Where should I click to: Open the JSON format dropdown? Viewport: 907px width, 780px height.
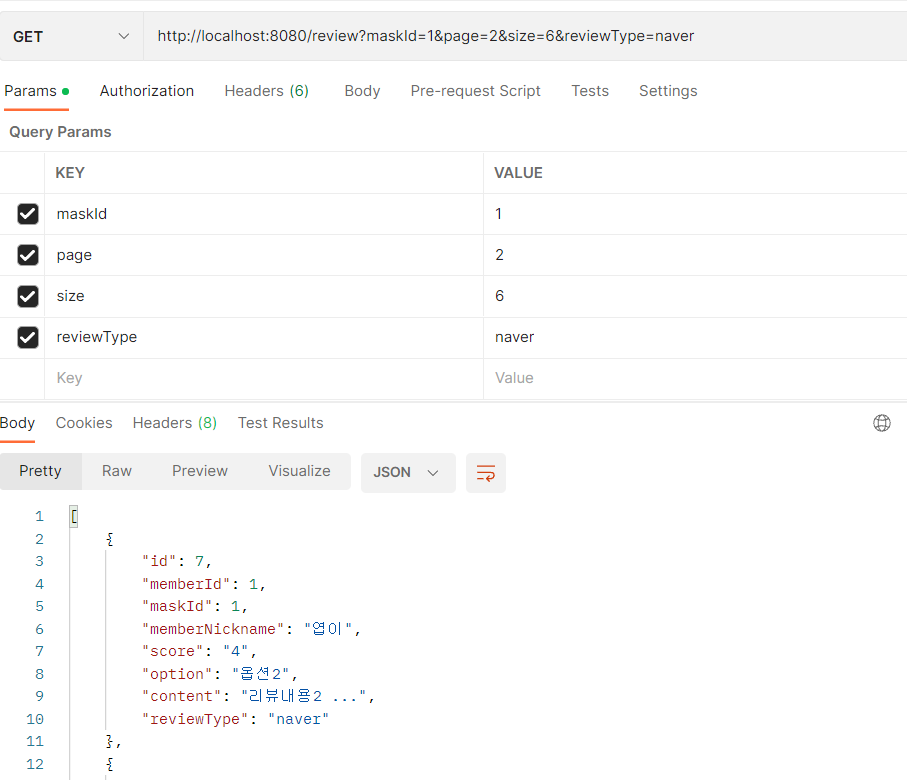408,473
